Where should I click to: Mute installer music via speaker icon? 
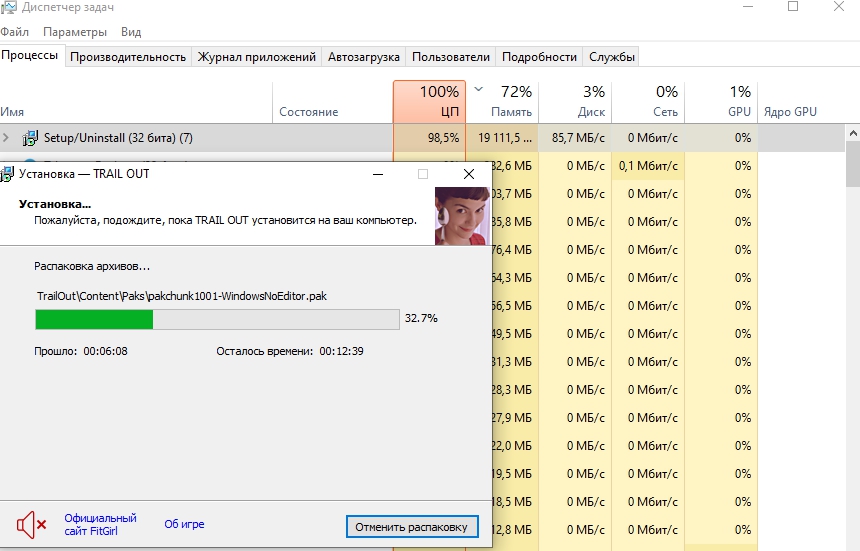31,525
